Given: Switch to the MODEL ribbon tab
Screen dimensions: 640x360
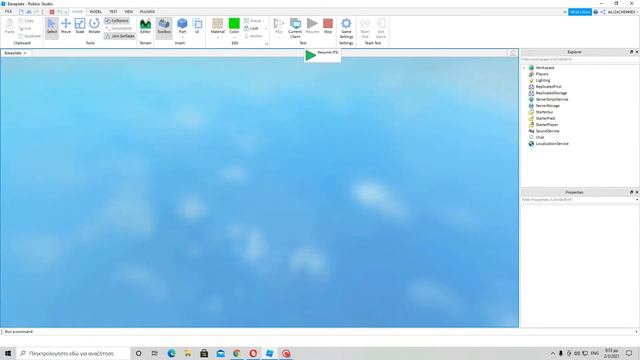Looking at the screenshot, I should point(96,12).
